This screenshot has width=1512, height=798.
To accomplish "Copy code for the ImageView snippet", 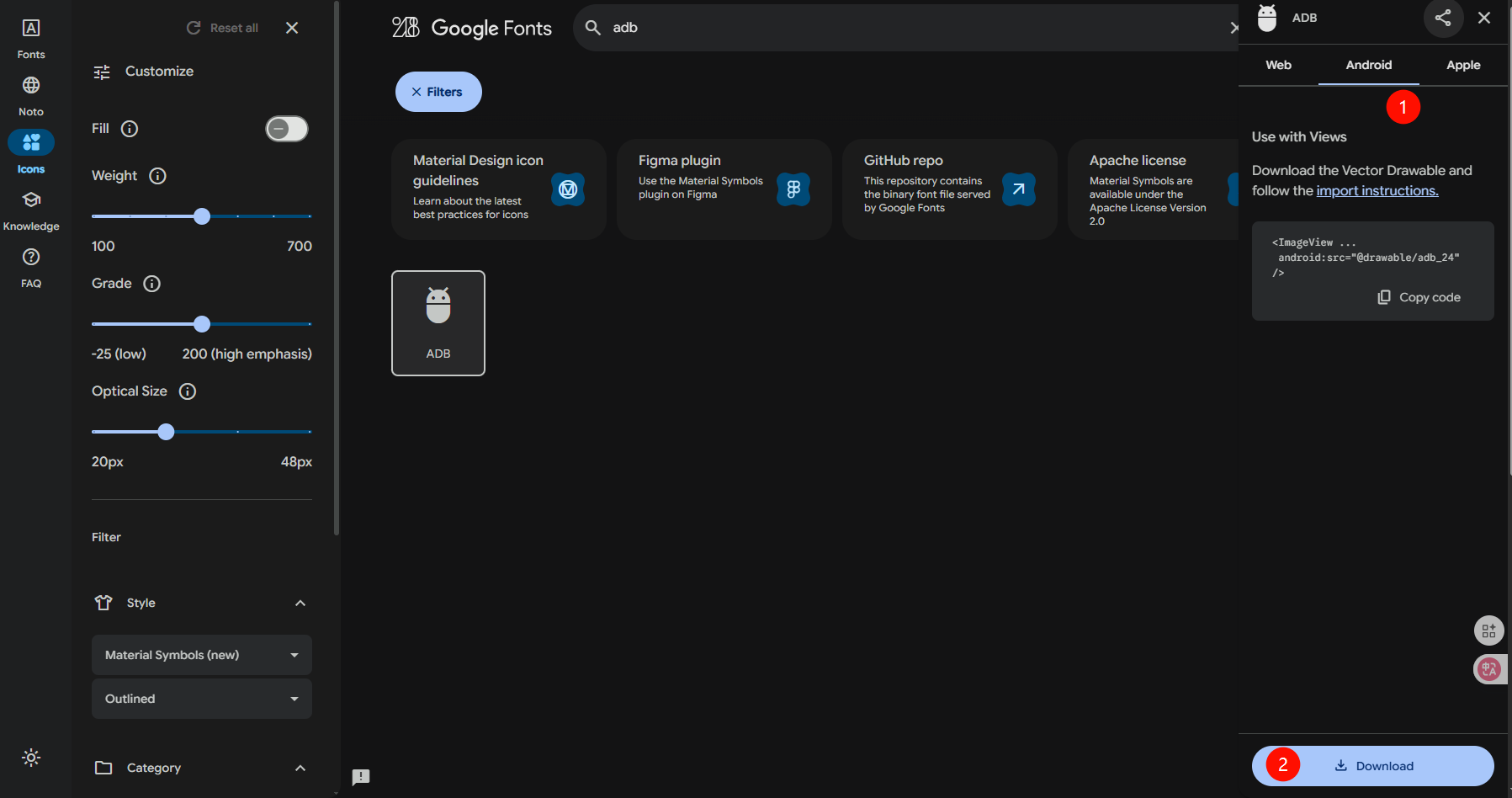I will coord(1419,297).
